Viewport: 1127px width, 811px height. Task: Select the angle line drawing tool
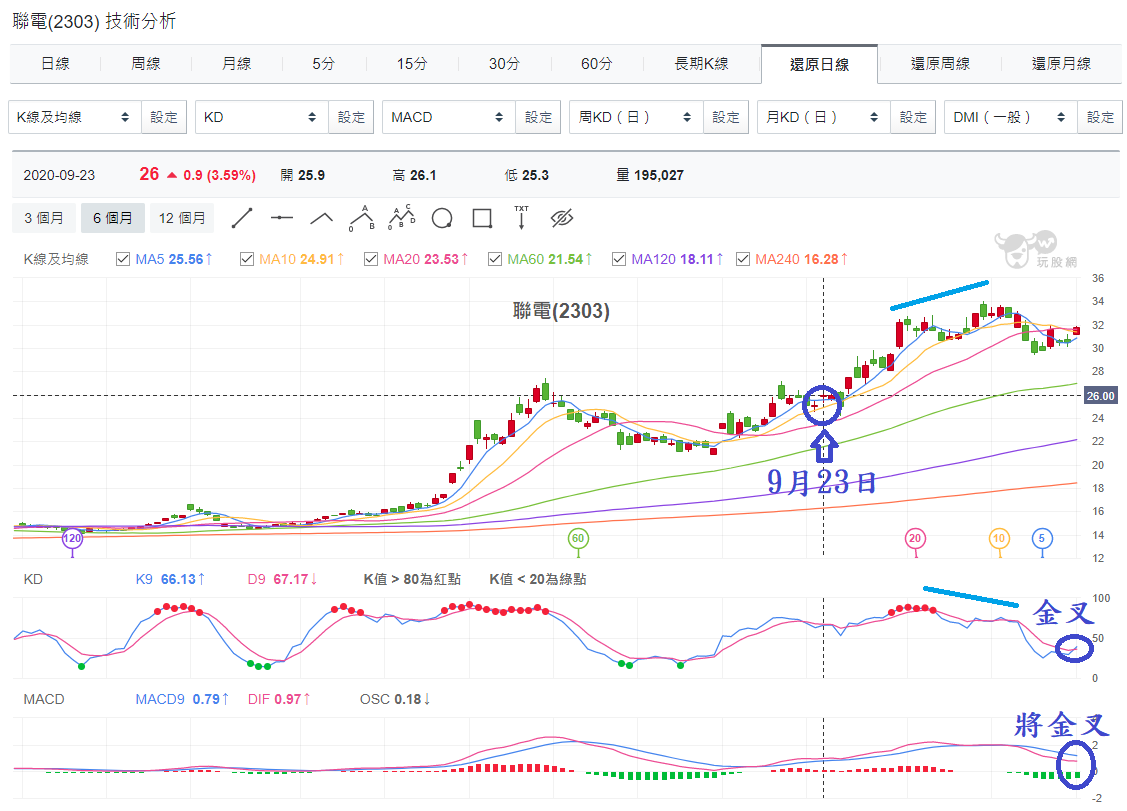pos(321,218)
